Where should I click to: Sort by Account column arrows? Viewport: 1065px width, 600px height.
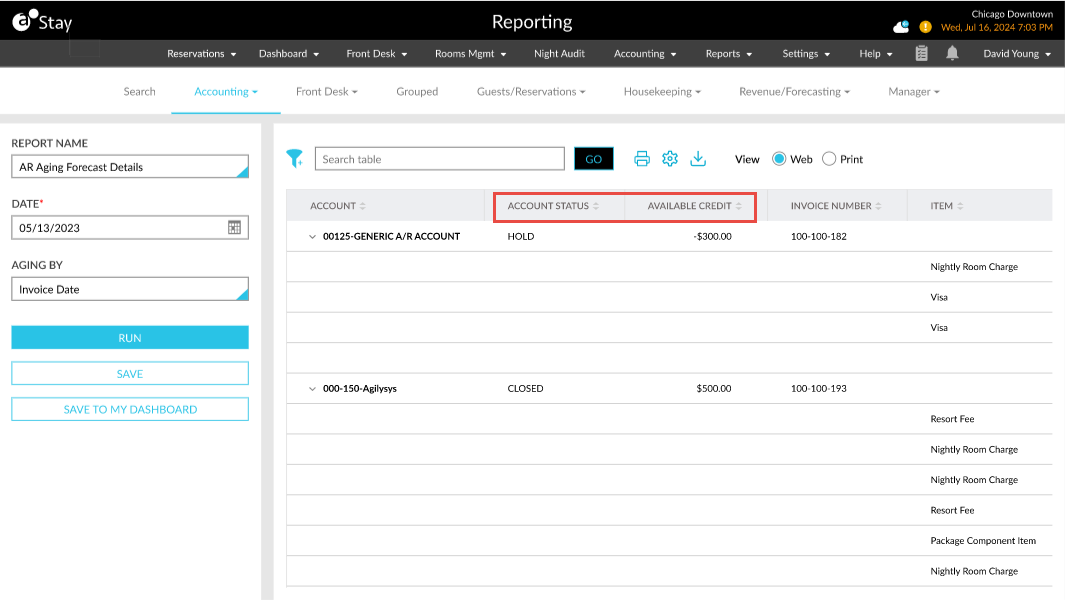[x=363, y=206]
